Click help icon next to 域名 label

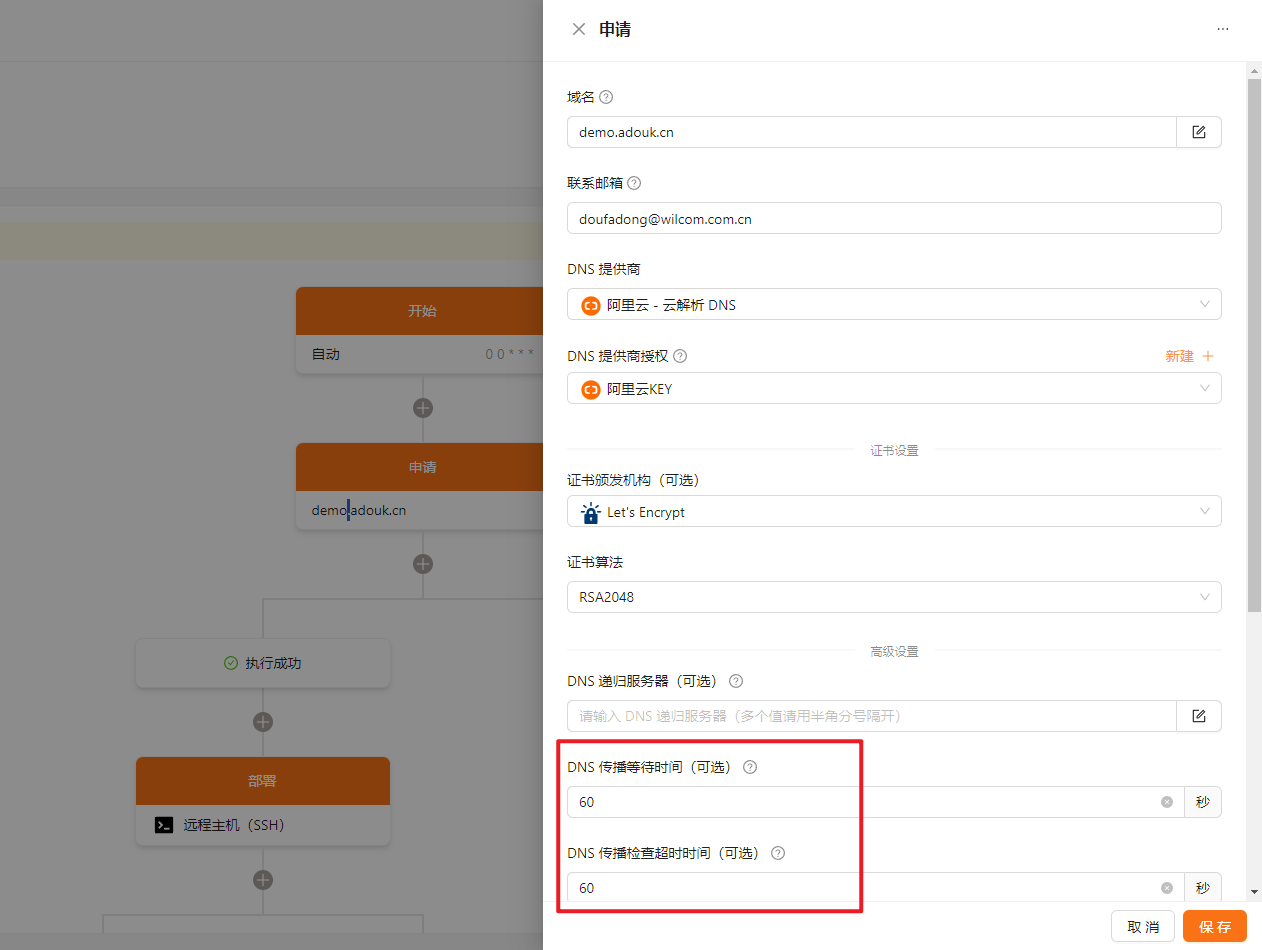tap(605, 97)
